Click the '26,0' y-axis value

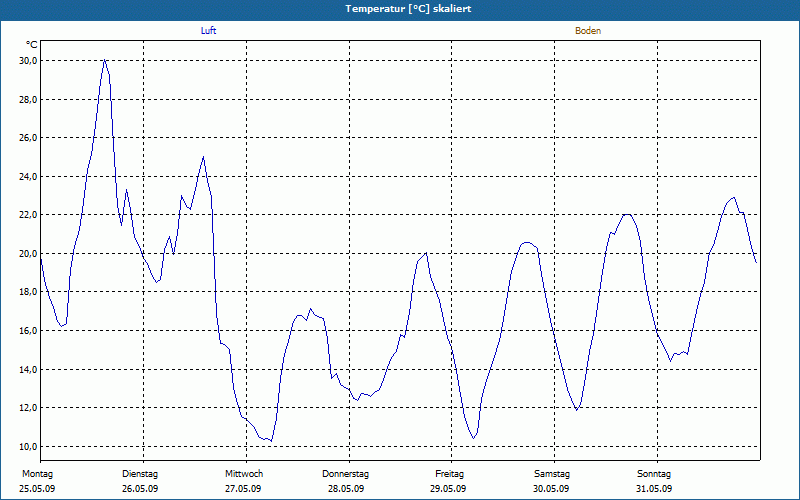pyautogui.click(x=28, y=138)
